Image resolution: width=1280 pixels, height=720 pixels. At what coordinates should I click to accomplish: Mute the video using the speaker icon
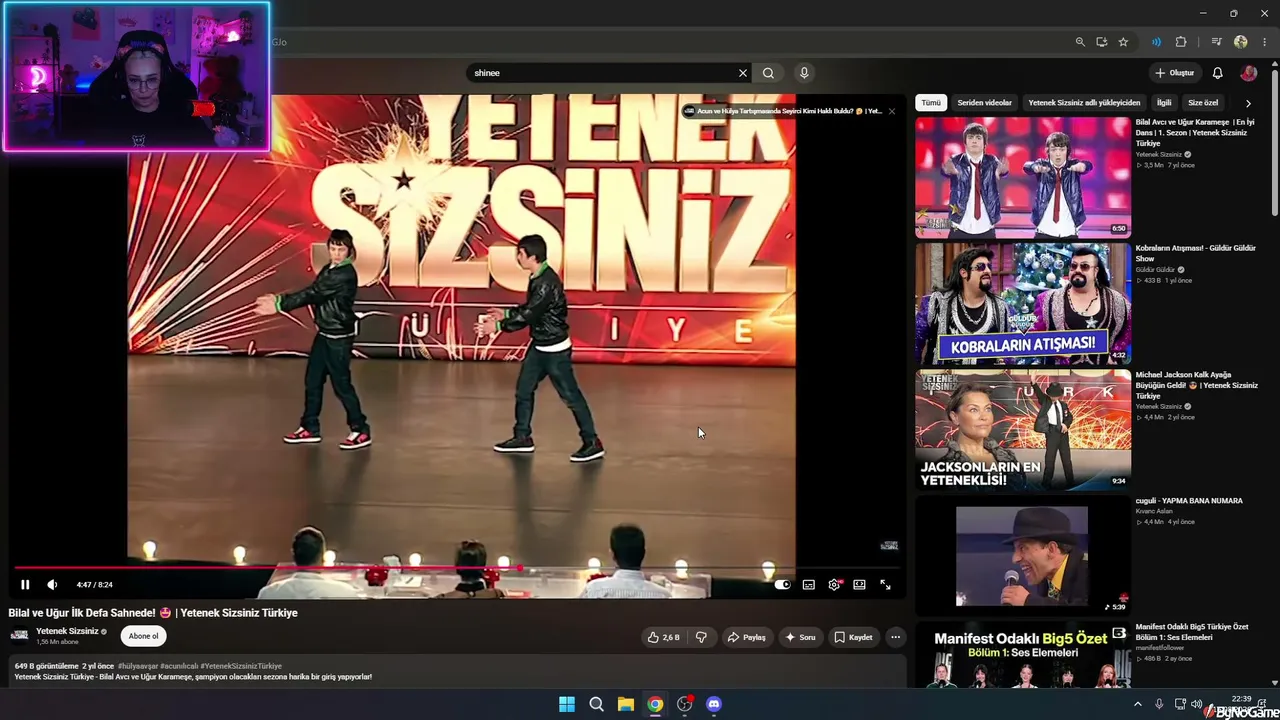click(52, 585)
